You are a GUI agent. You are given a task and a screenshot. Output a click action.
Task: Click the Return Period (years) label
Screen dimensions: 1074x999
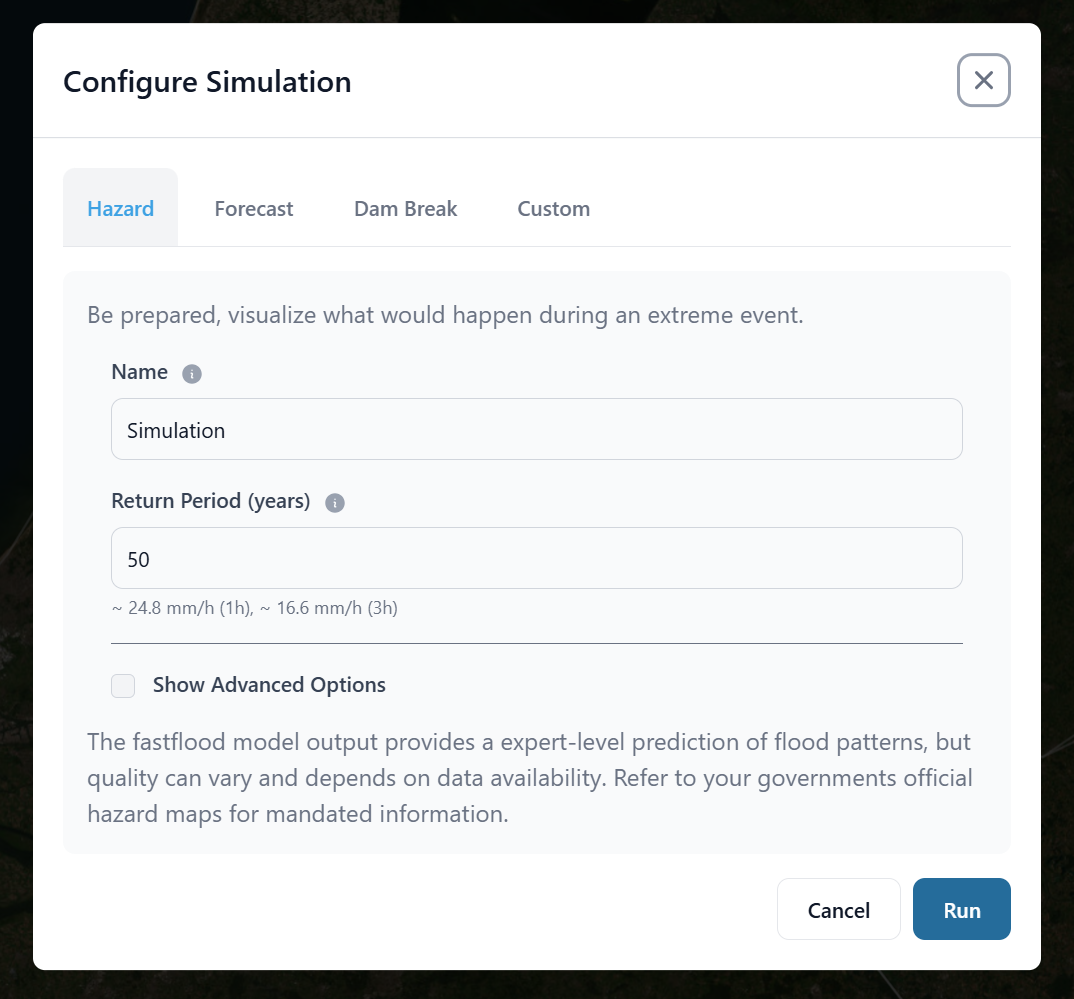click(211, 501)
